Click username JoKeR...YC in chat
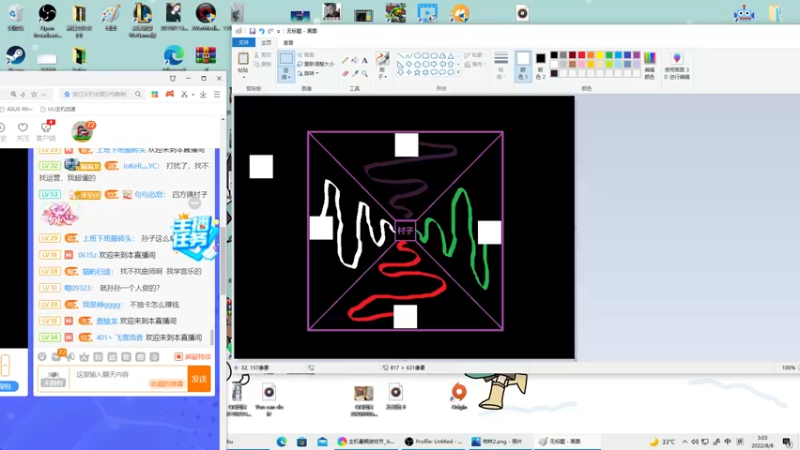Viewport: 800px width, 450px height. click(141, 166)
